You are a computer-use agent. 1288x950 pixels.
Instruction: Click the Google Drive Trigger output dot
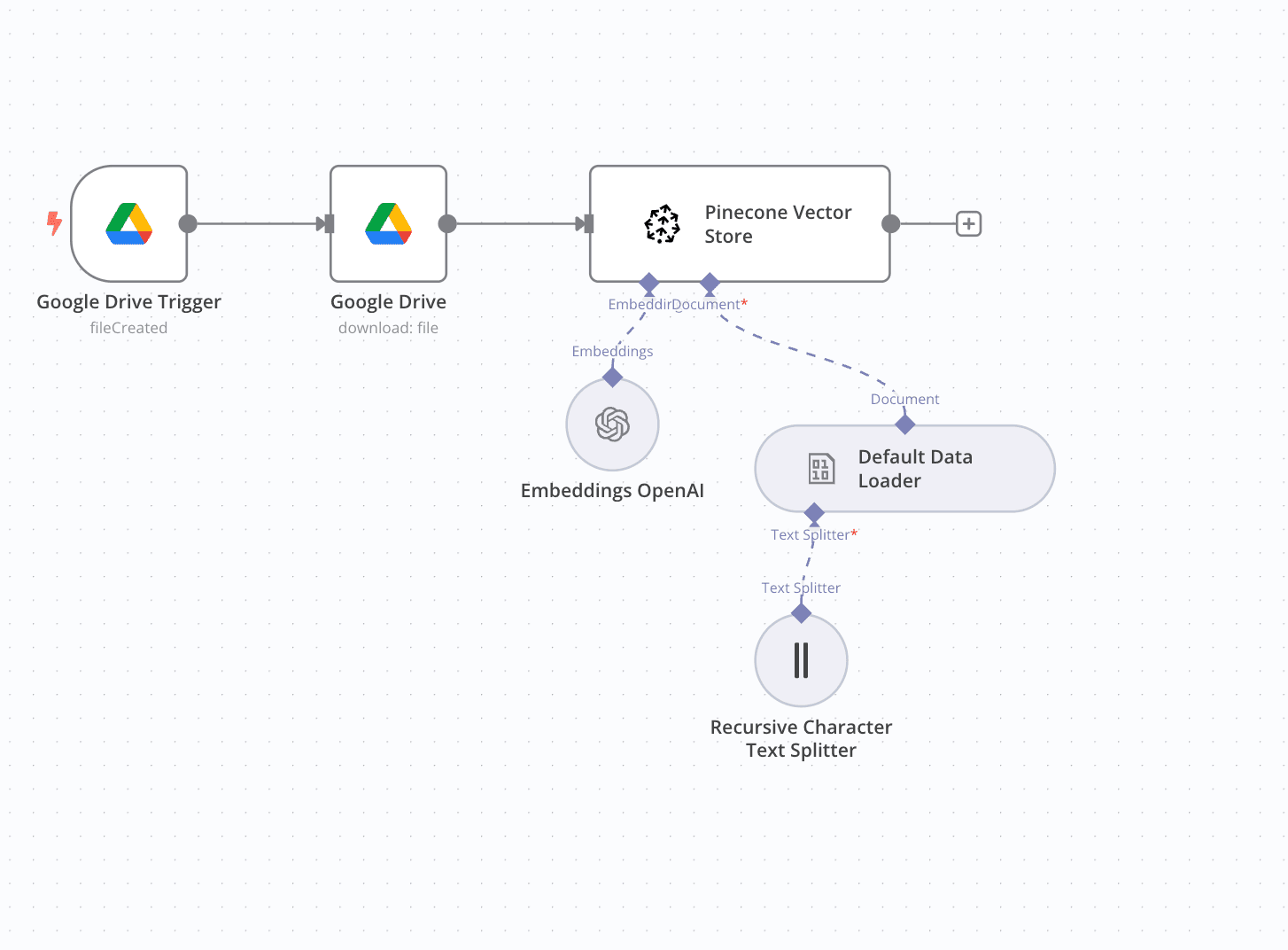point(188,224)
